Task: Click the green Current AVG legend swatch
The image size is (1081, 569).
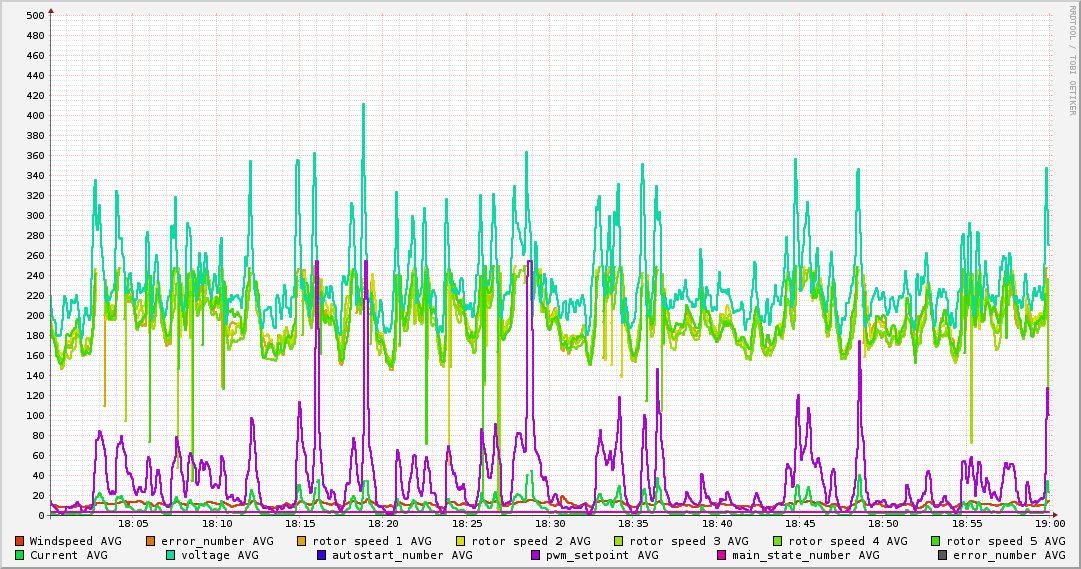Action: [19, 555]
